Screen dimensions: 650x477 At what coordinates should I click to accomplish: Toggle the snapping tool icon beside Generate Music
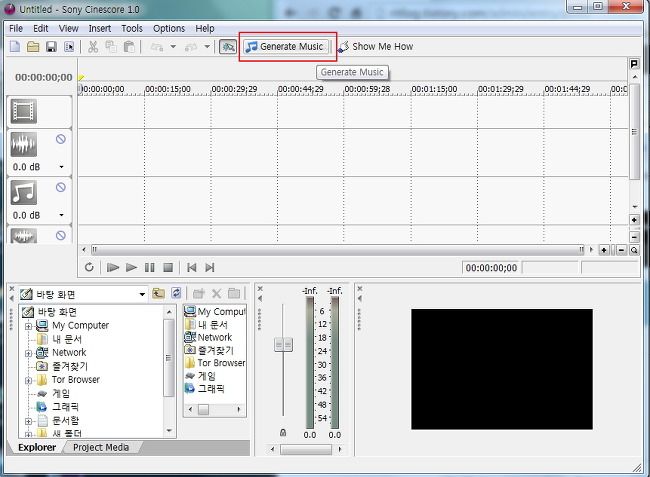coord(228,46)
